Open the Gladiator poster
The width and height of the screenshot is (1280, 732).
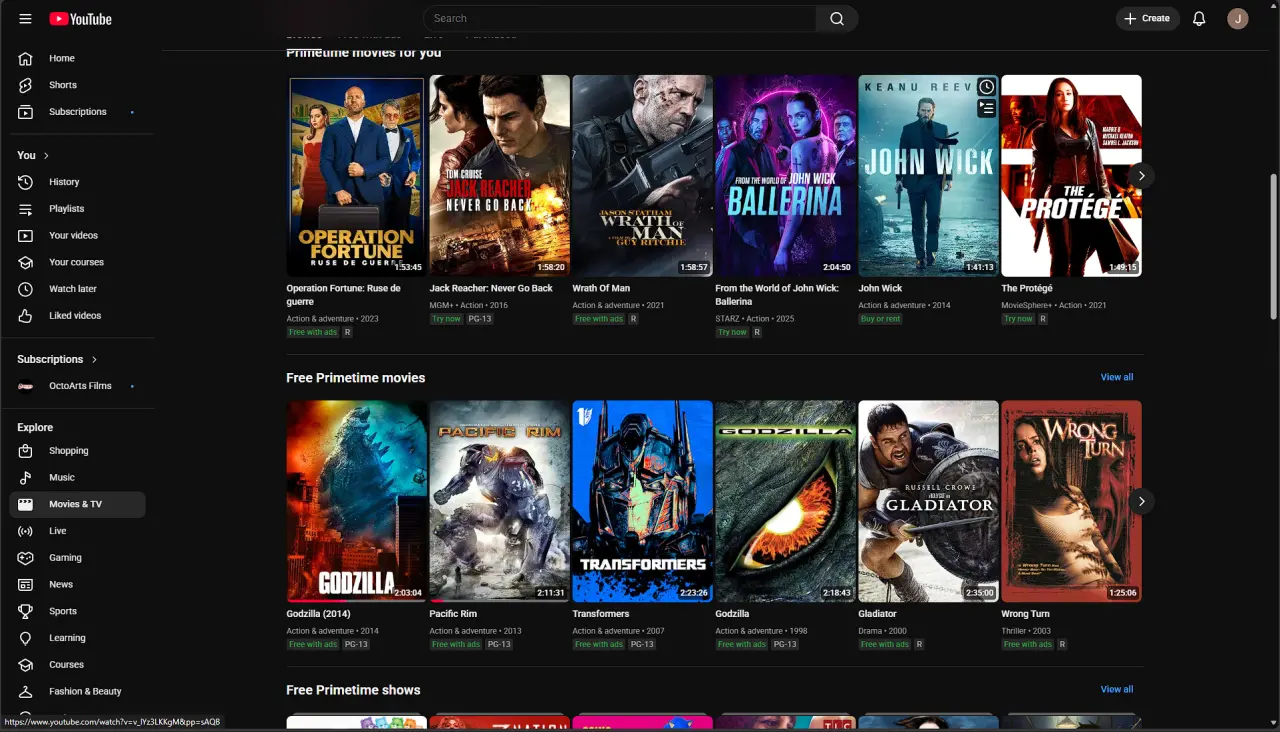coord(928,502)
